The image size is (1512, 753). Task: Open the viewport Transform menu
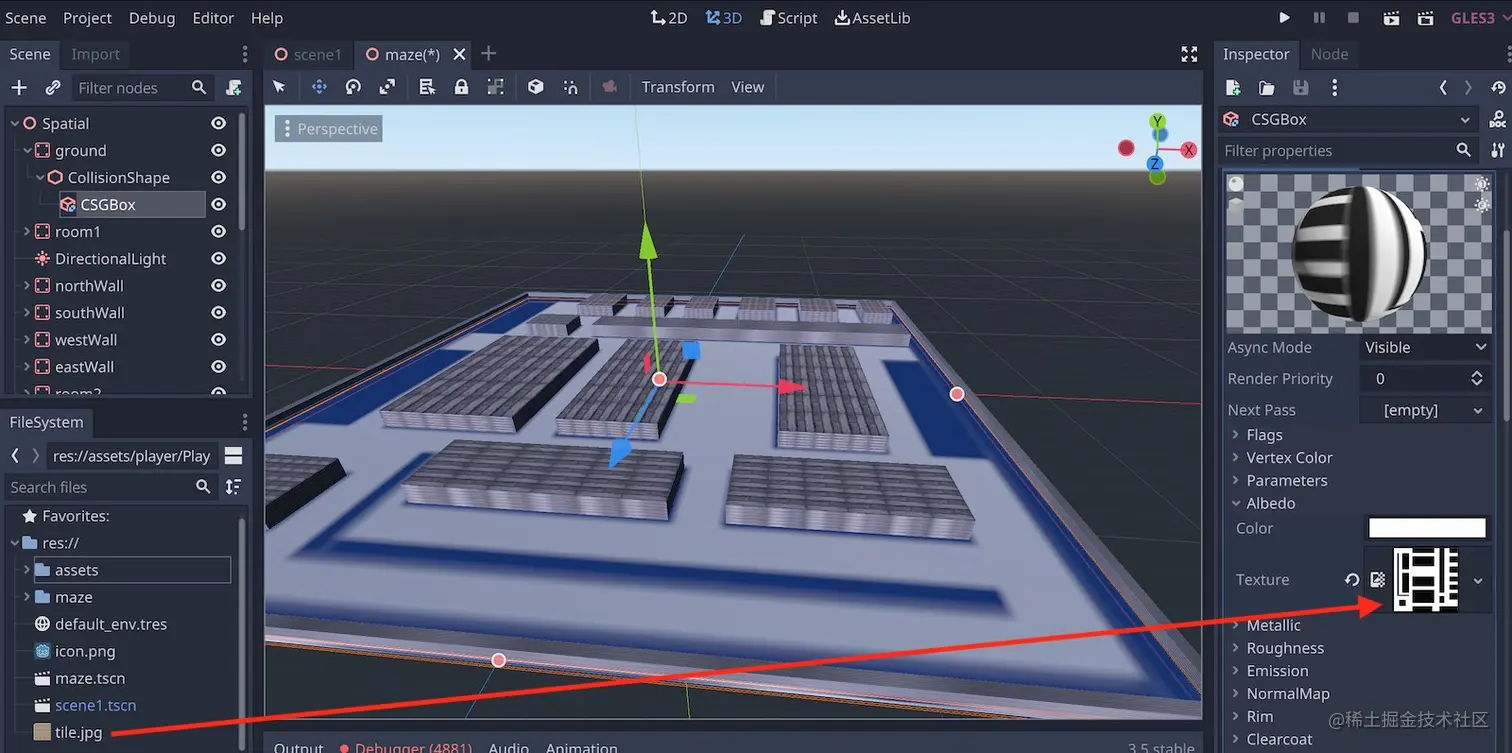point(678,87)
